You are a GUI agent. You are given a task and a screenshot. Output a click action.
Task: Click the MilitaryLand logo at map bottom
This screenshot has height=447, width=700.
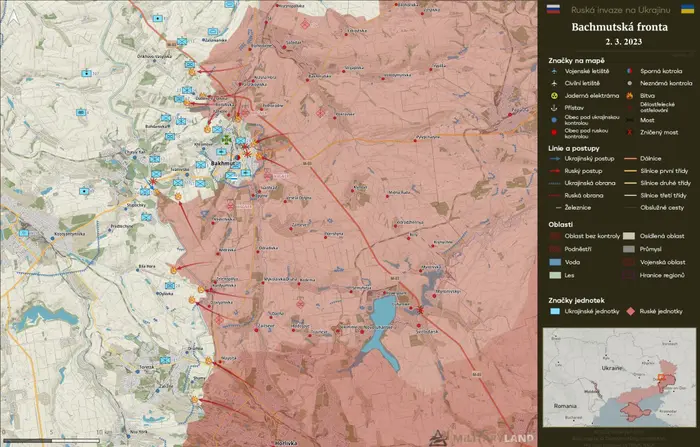482,438
